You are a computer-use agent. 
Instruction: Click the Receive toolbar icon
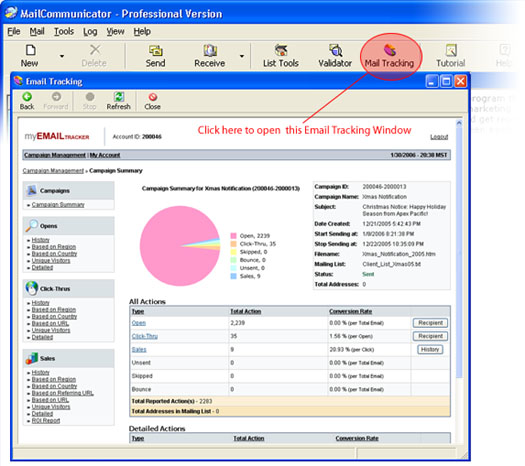tap(210, 51)
